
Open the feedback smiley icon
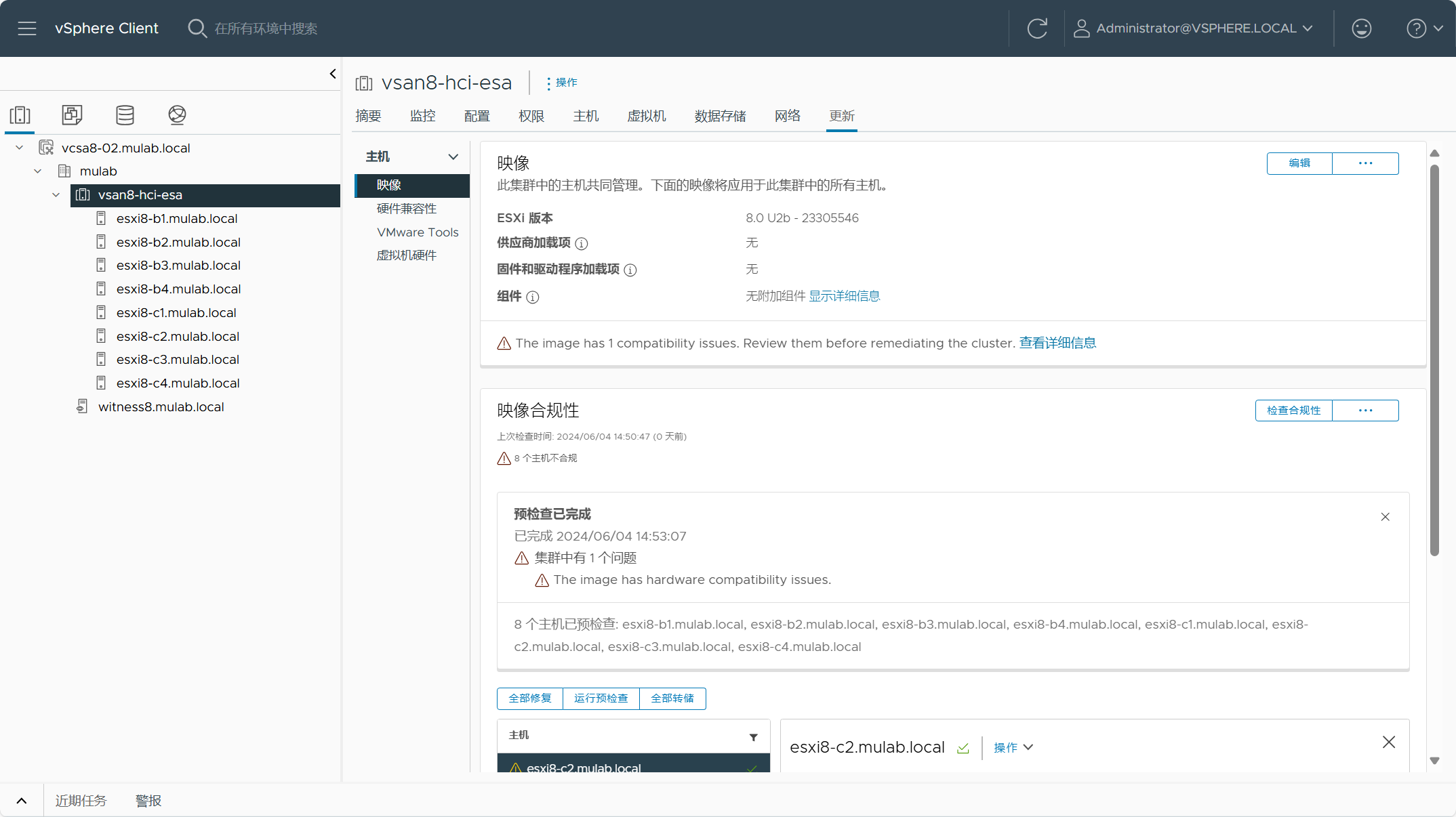(1362, 28)
